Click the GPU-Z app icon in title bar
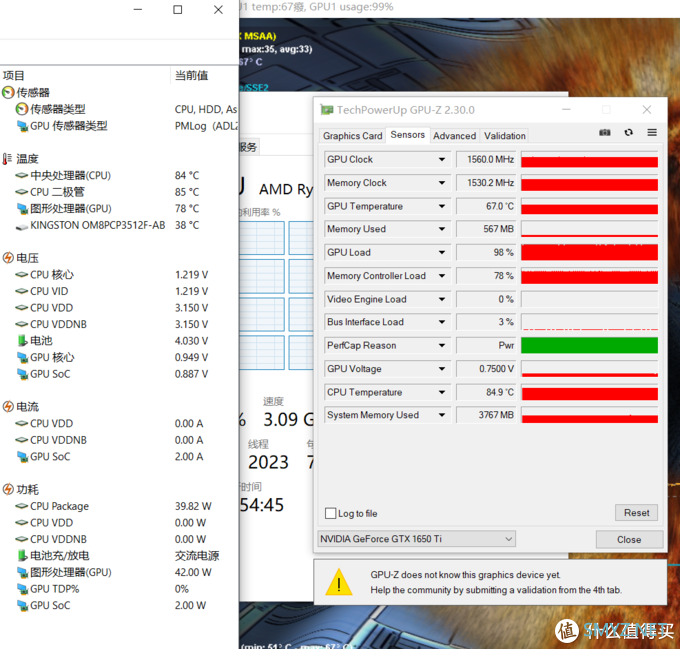This screenshot has height=649, width=680. click(327, 110)
